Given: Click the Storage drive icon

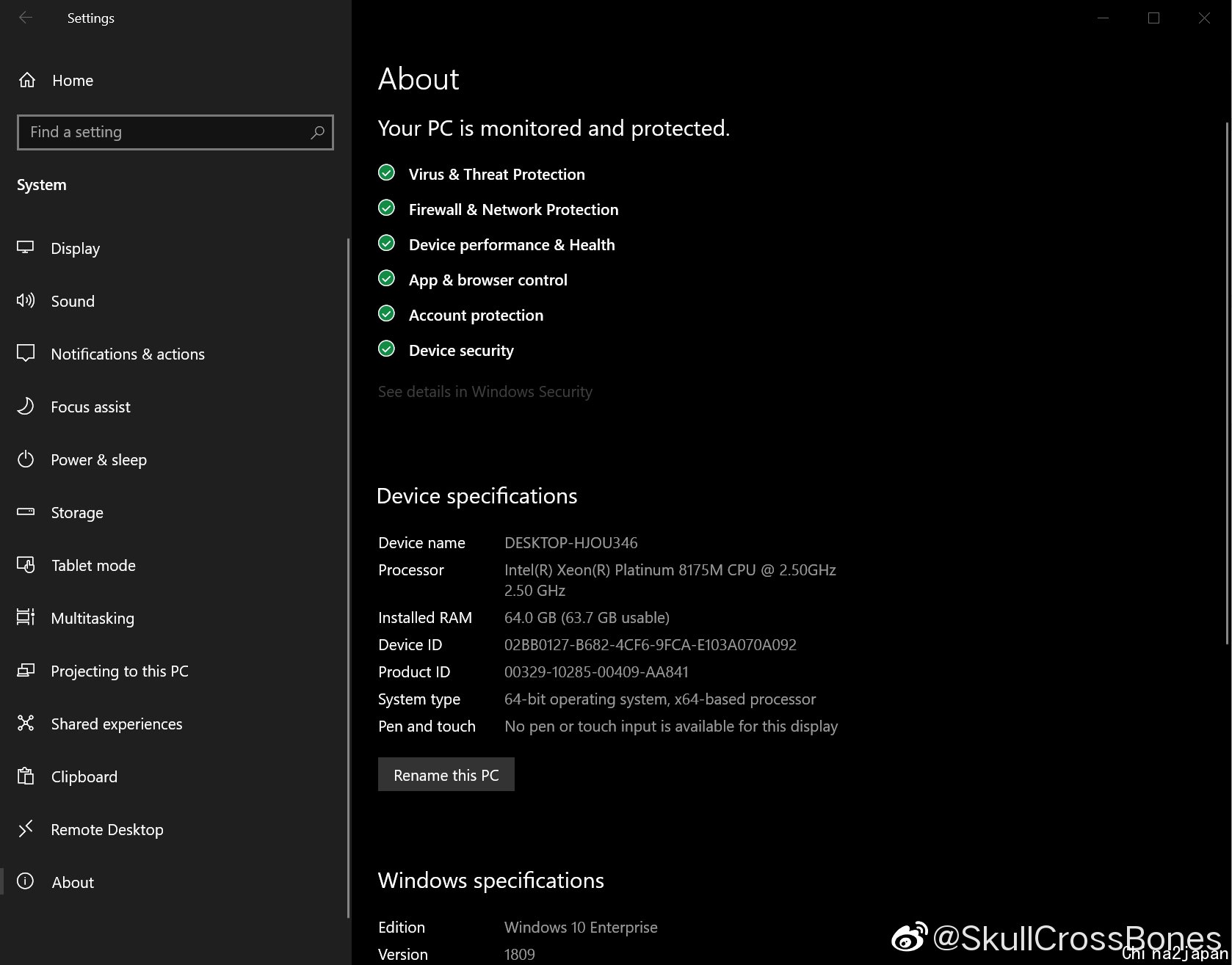Looking at the screenshot, I should click(x=26, y=511).
